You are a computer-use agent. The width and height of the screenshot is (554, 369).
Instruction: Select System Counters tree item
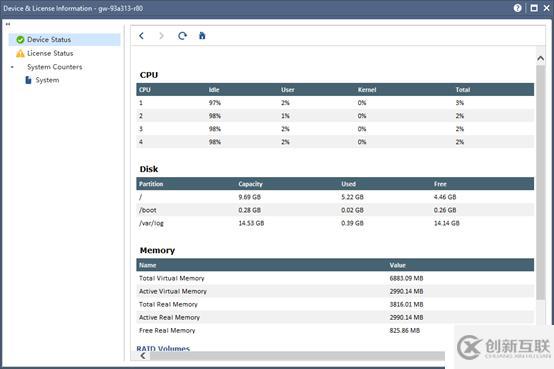[x=55, y=67]
